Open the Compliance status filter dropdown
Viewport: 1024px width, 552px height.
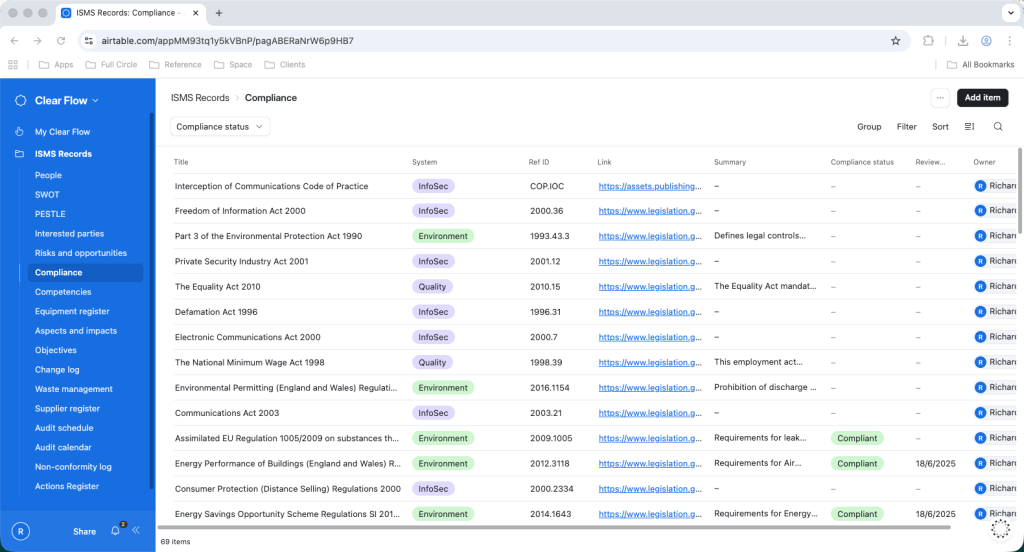point(220,127)
